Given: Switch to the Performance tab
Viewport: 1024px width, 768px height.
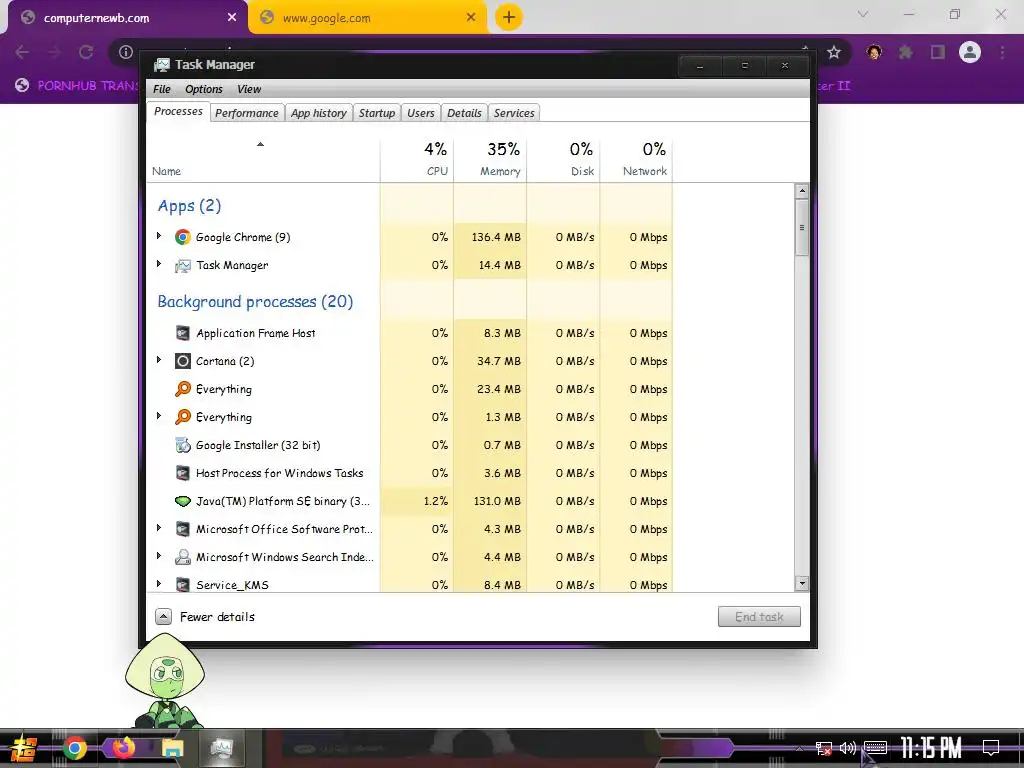Looking at the screenshot, I should [247, 113].
